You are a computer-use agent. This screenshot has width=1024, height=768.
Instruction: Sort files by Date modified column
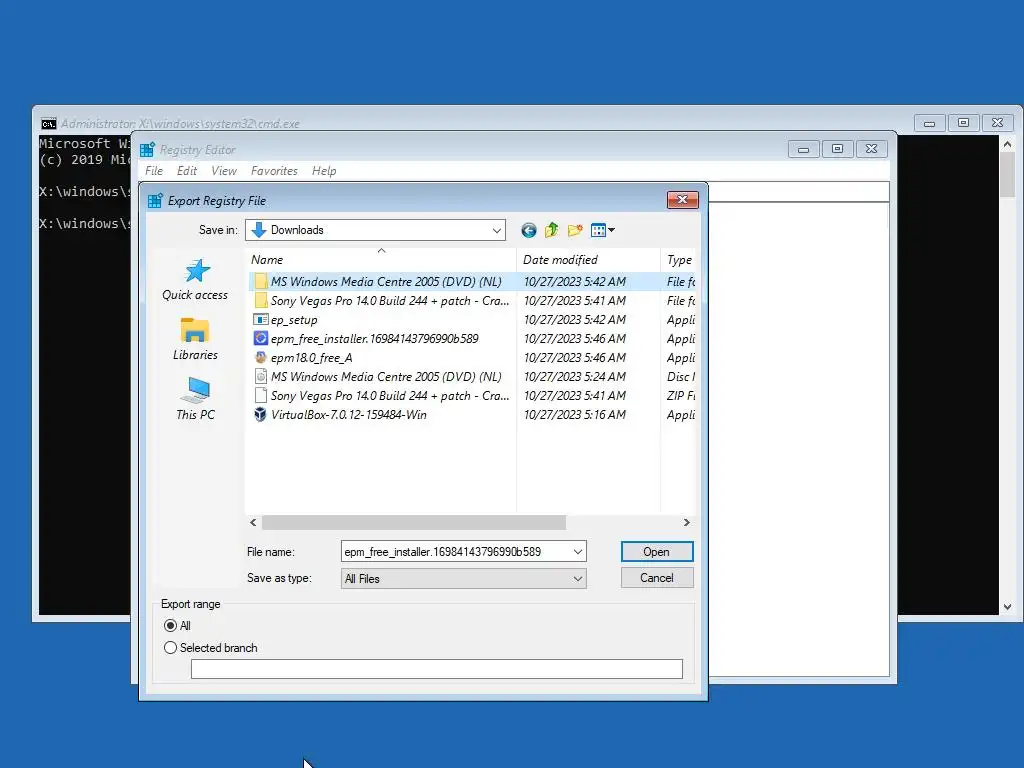pyautogui.click(x=588, y=259)
